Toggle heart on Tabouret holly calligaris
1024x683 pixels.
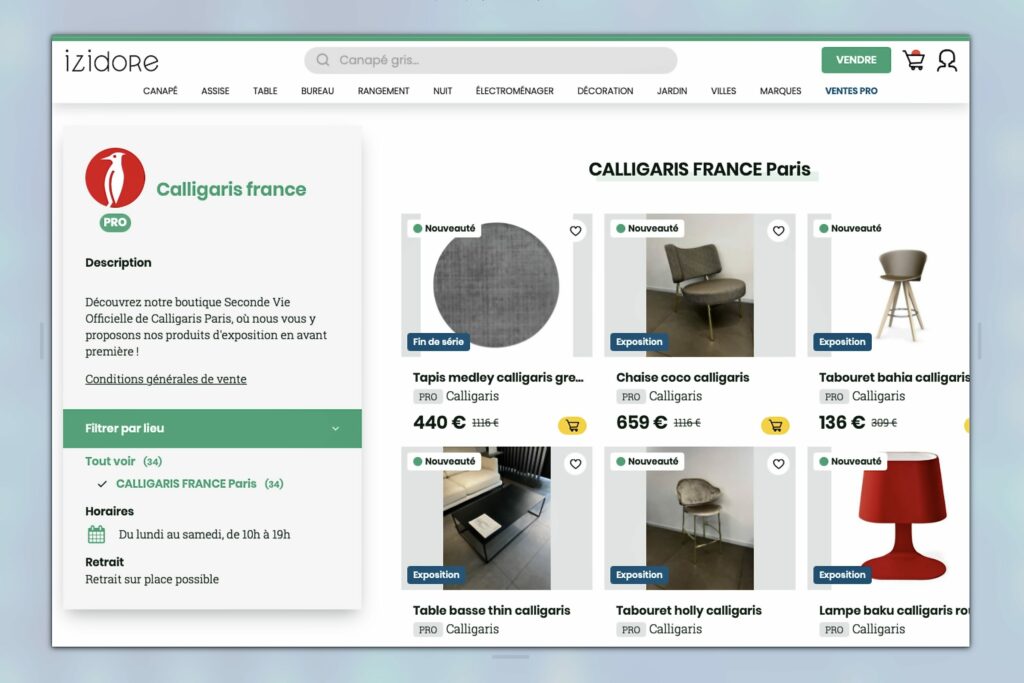click(x=778, y=464)
